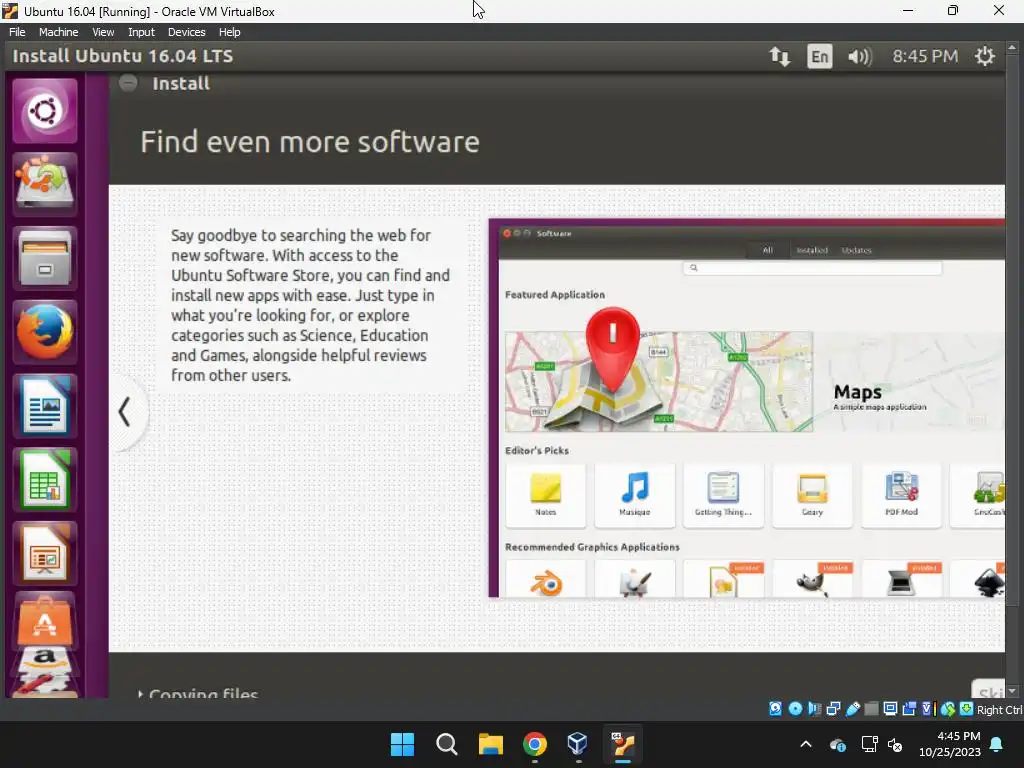Open the Windows Start menu
This screenshot has width=1024, height=768.
pos(402,744)
